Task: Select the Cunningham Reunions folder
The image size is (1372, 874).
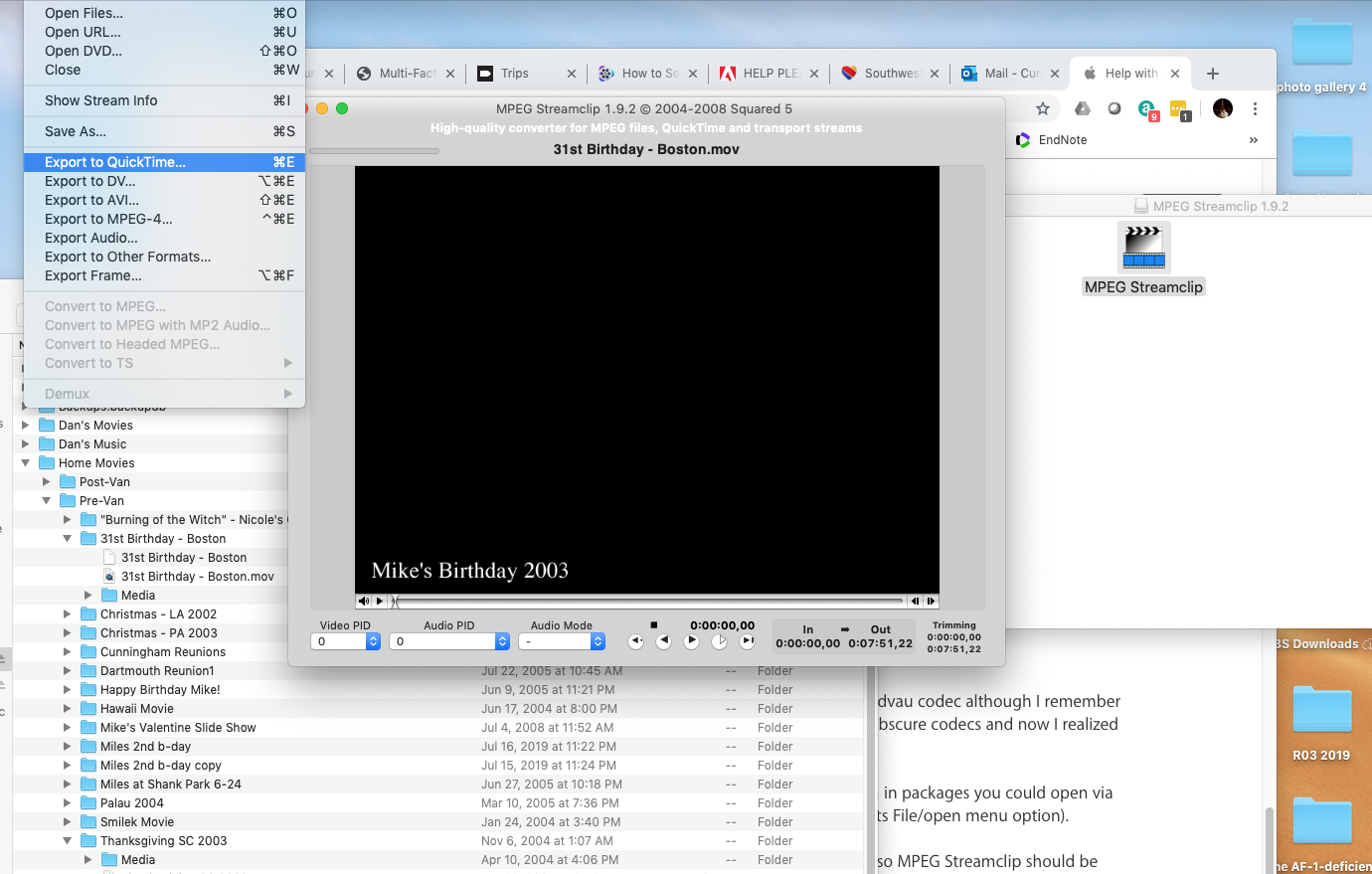Action: (162, 652)
